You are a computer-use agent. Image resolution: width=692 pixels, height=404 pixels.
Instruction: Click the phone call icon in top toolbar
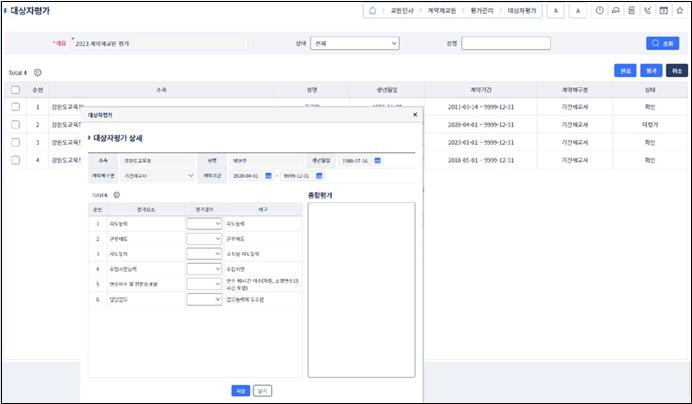tap(647, 11)
